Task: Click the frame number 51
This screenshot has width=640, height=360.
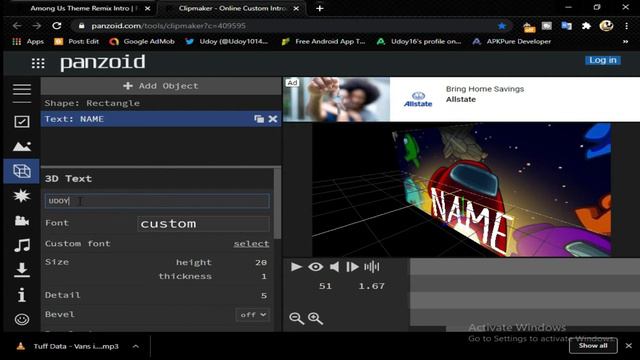Action: pos(325,286)
